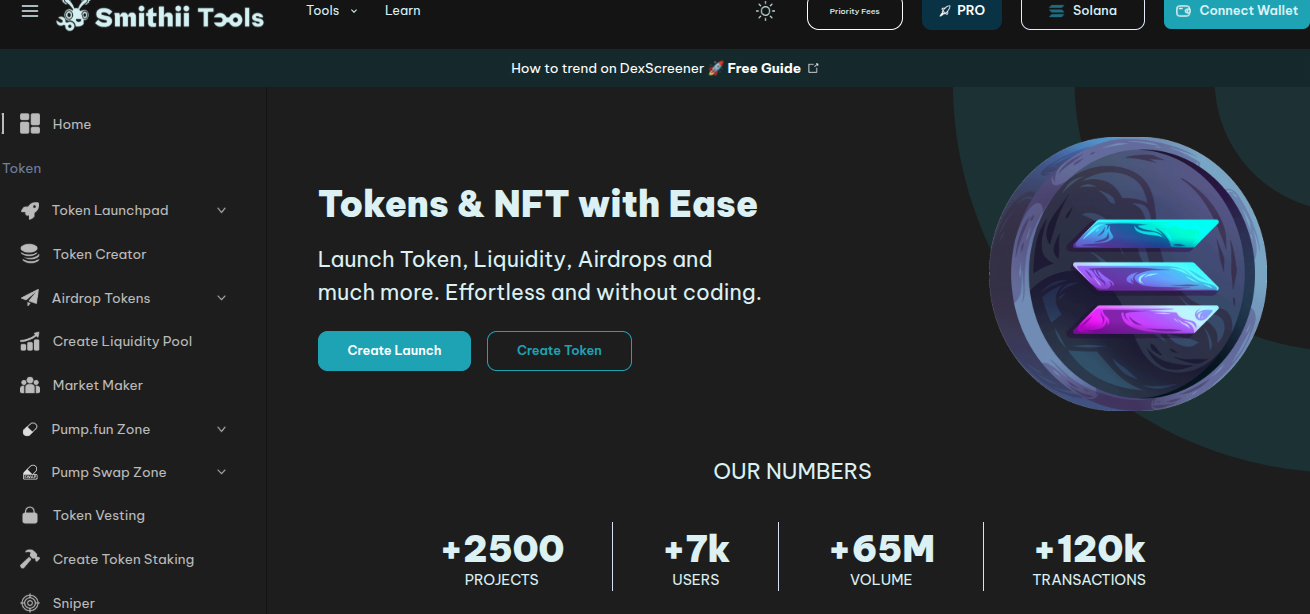Click the Pump Swap Zone icon
The image size is (1310, 614).
coord(30,472)
